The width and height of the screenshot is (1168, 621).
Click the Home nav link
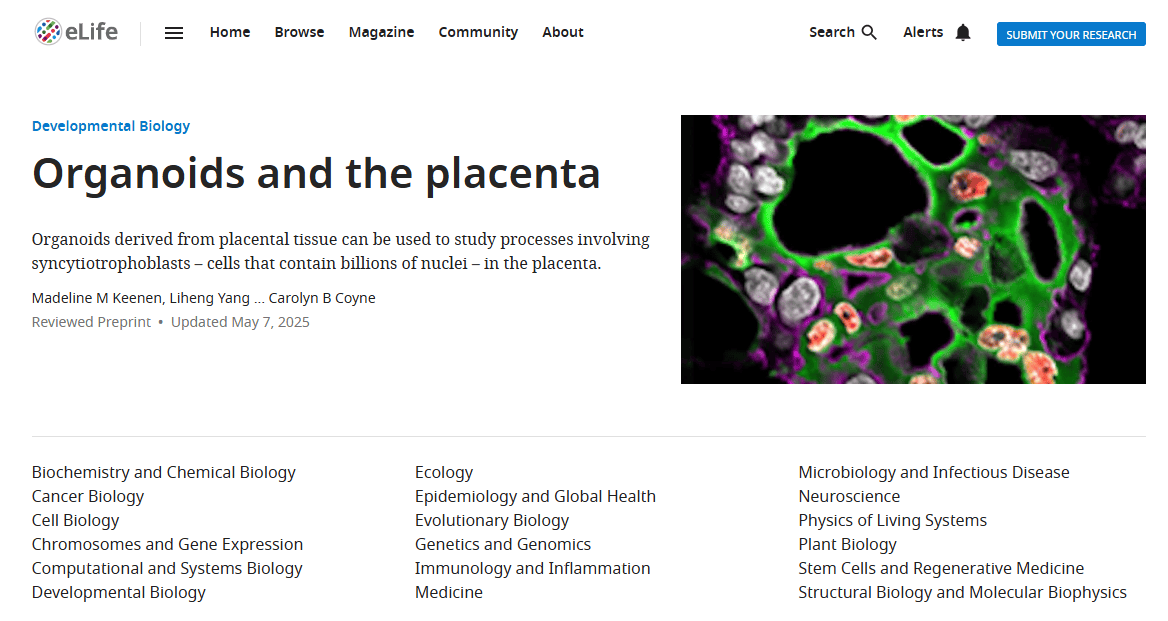coord(230,32)
